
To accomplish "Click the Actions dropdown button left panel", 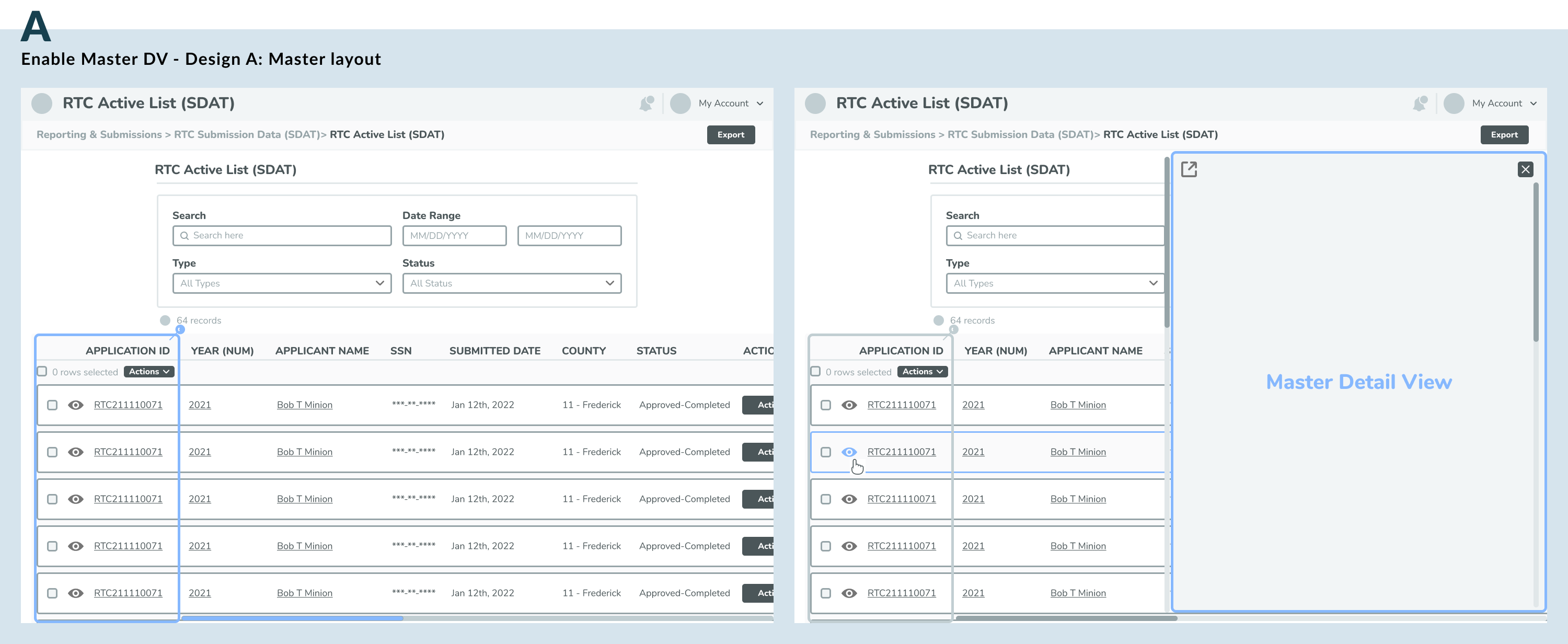I will 148,371.
